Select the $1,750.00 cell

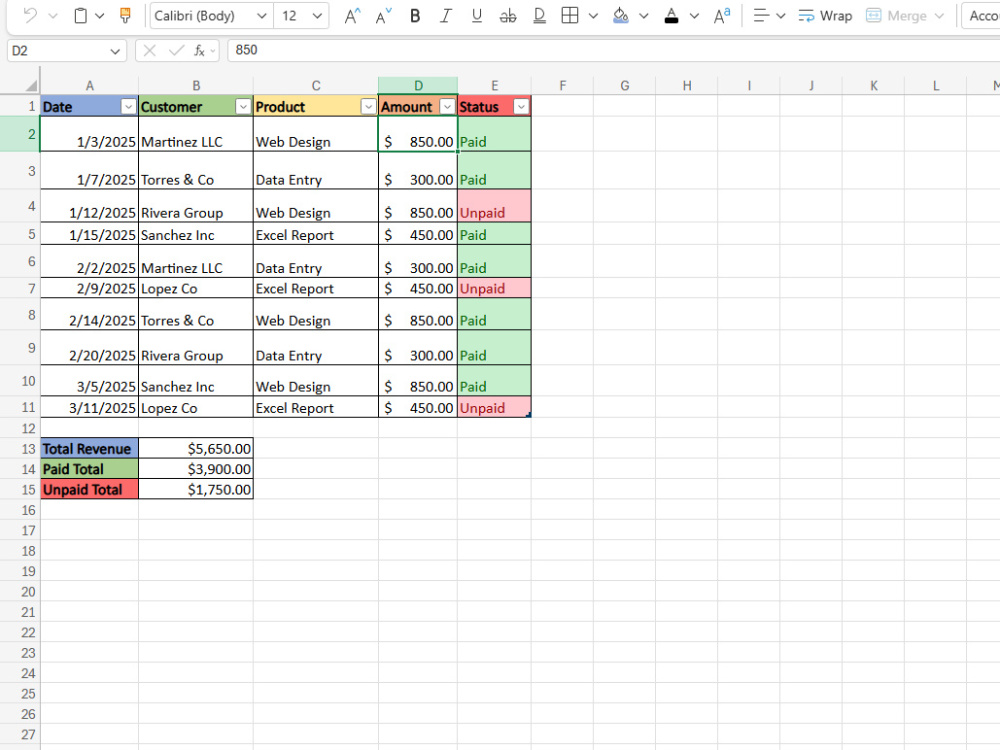(x=196, y=489)
